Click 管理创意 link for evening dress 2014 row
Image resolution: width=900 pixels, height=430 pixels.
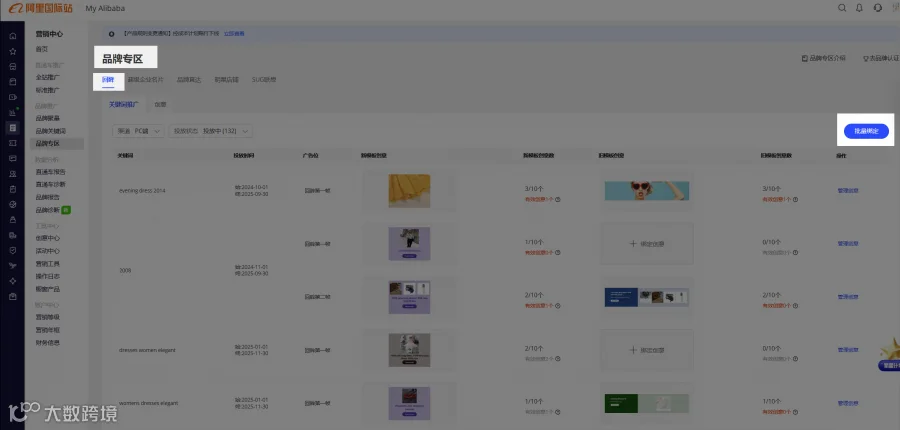point(848,191)
